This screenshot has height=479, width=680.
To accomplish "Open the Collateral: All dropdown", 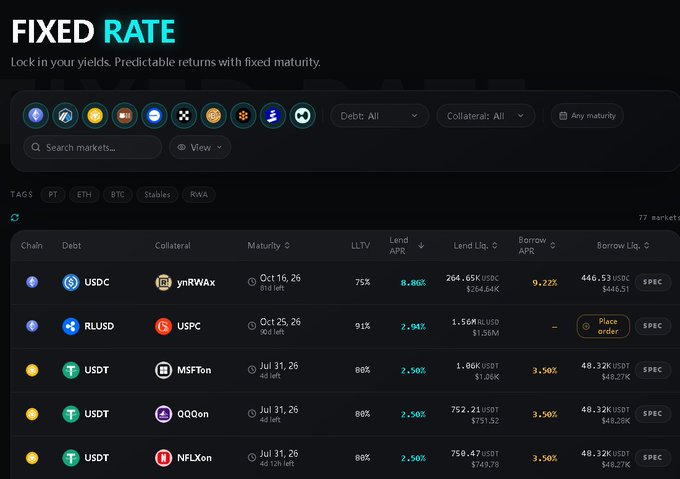I will click(x=486, y=116).
